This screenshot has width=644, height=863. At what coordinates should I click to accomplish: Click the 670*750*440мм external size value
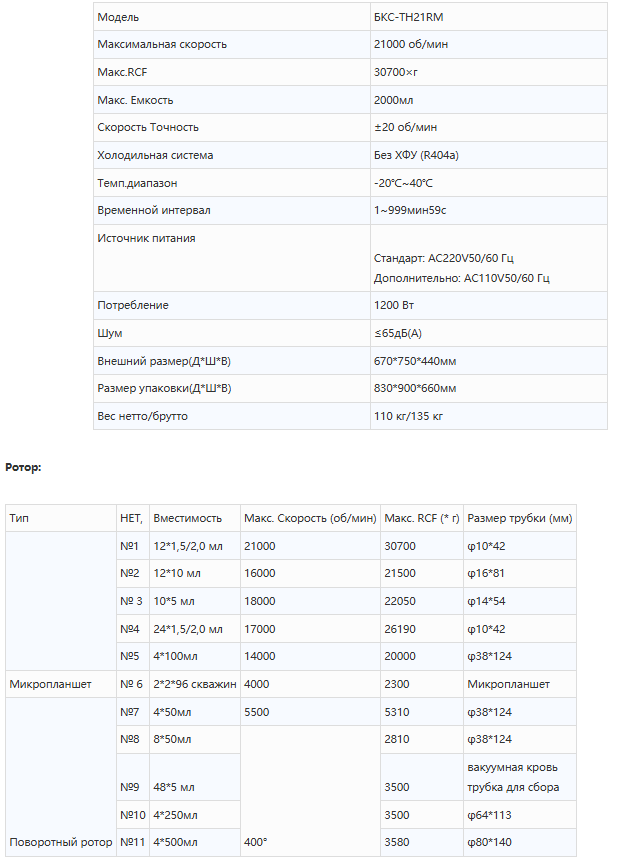coord(415,361)
